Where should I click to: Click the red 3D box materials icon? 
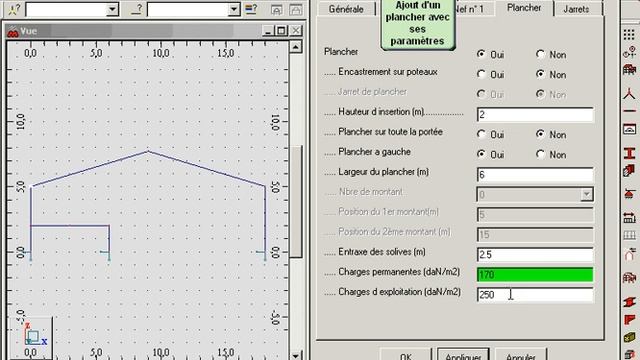[x=629, y=170]
